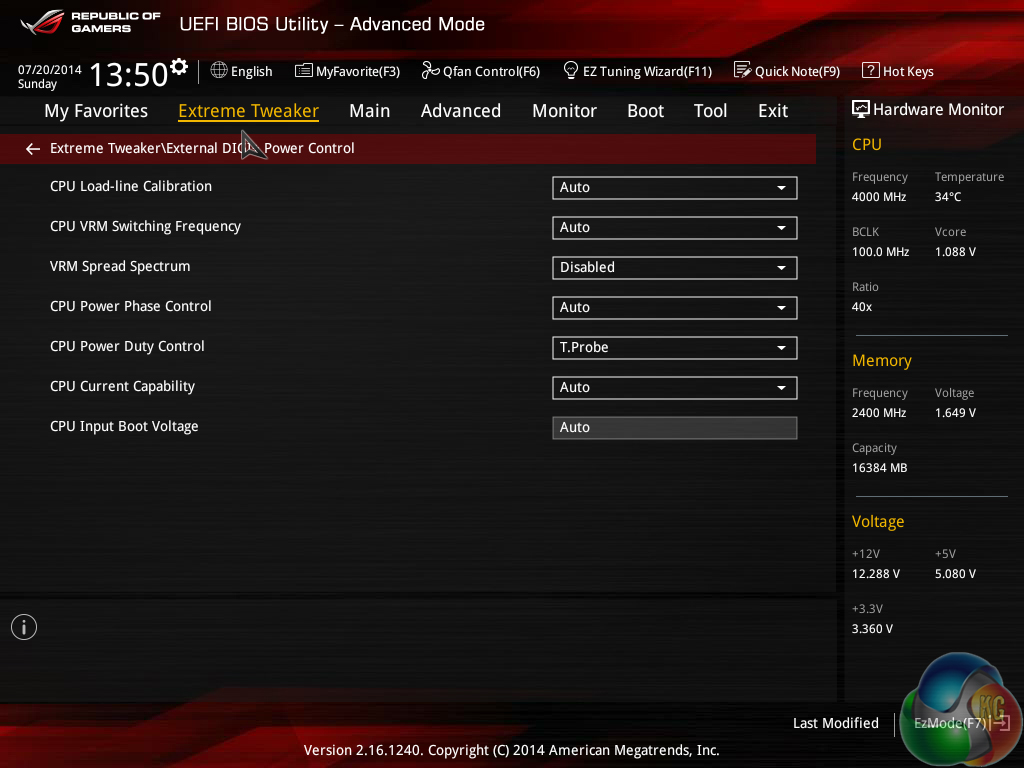Click memory frequency 2400 MHz value
This screenshot has height=768, width=1024.
[879, 413]
